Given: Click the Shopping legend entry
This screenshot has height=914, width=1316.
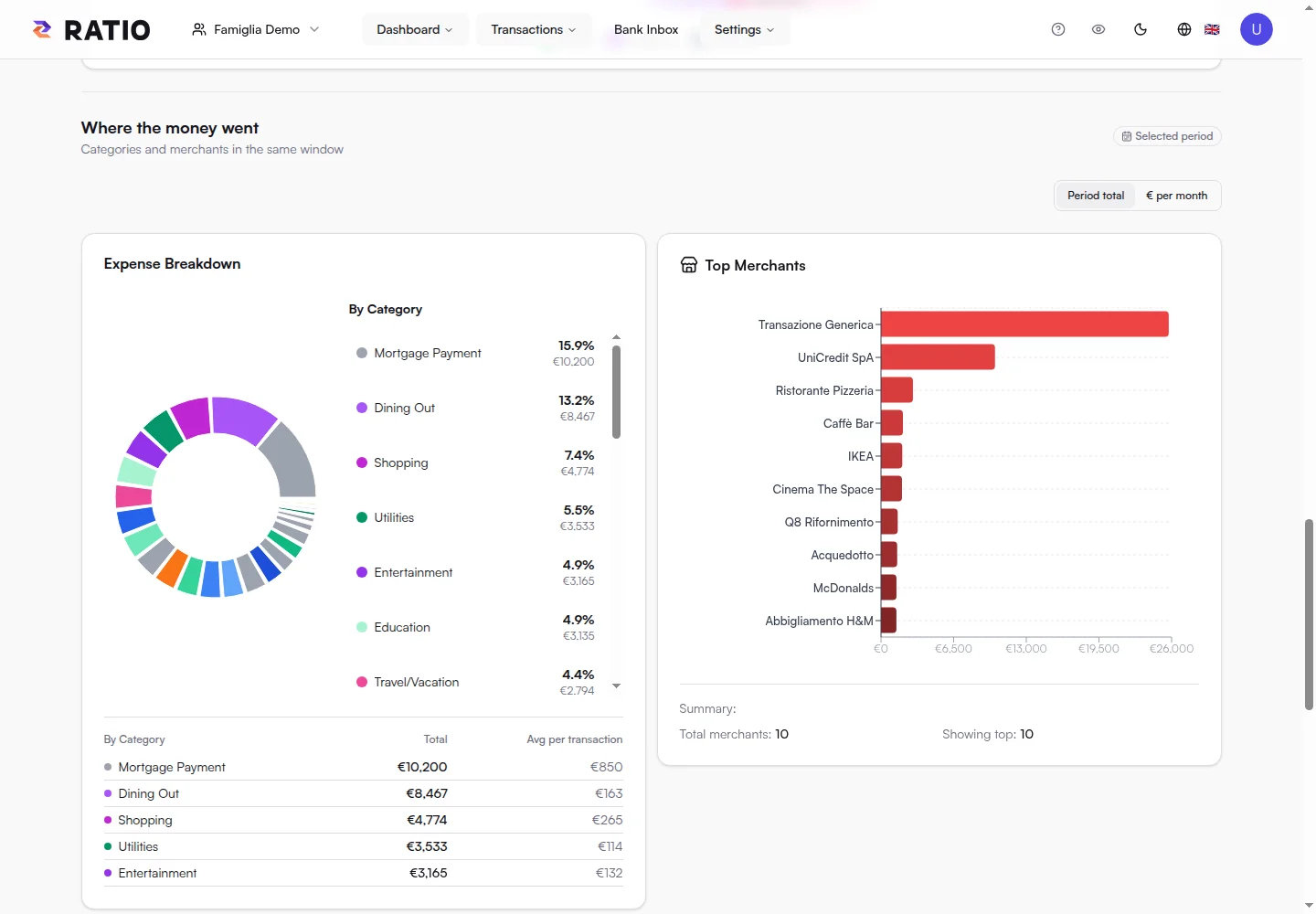Looking at the screenshot, I should (475, 462).
